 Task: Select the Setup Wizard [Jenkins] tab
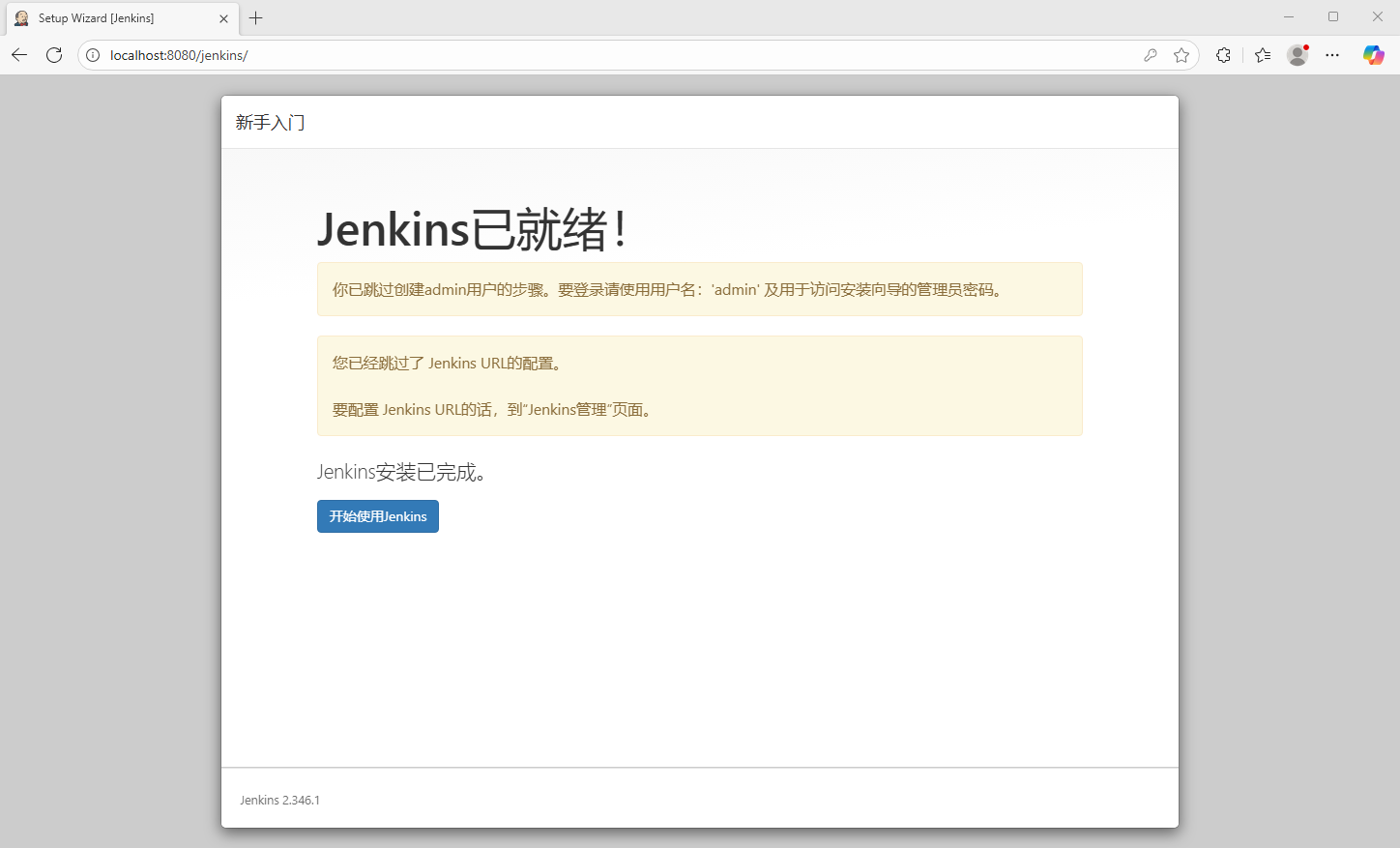tap(122, 18)
